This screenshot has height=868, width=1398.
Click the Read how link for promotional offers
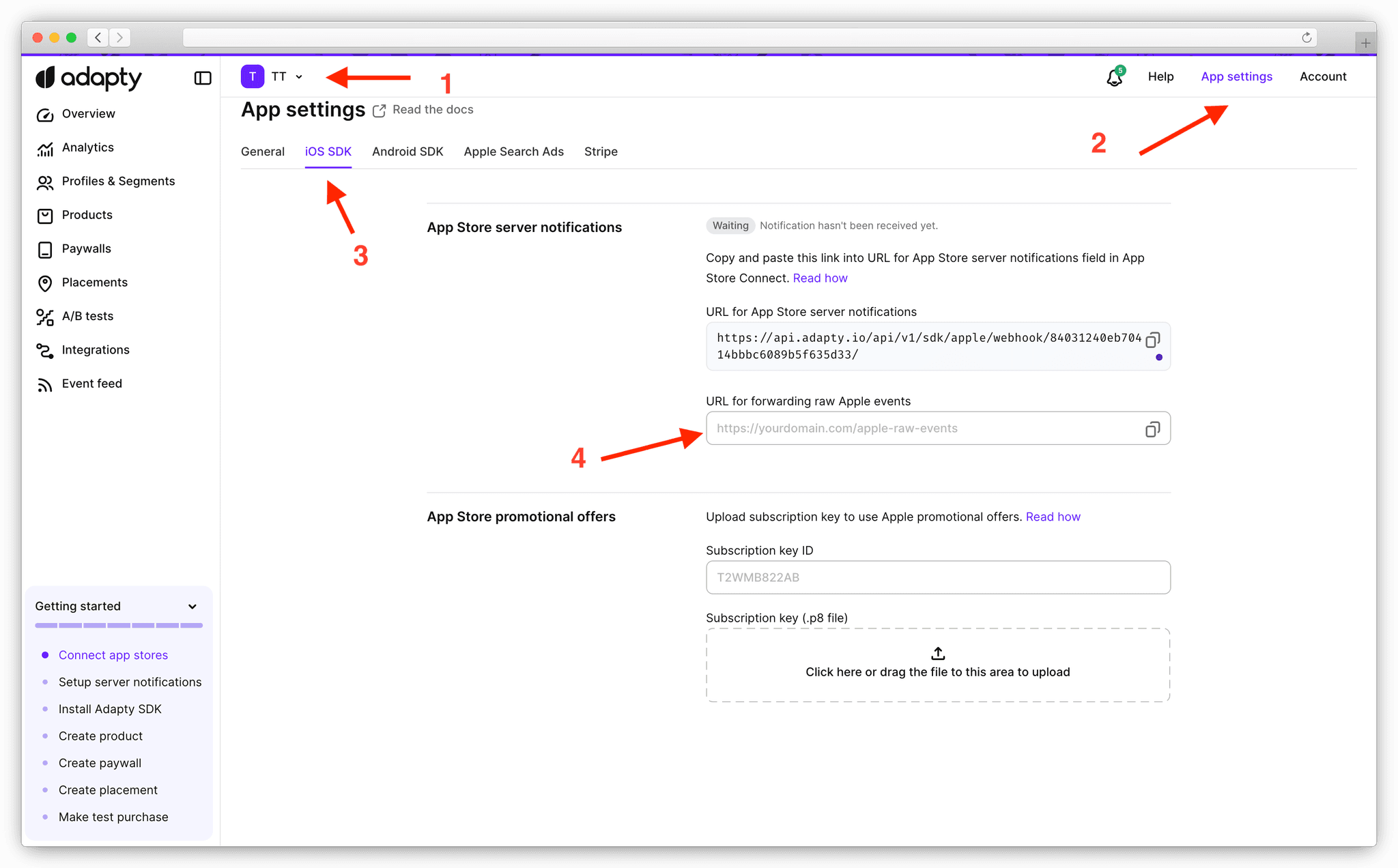(x=1053, y=517)
